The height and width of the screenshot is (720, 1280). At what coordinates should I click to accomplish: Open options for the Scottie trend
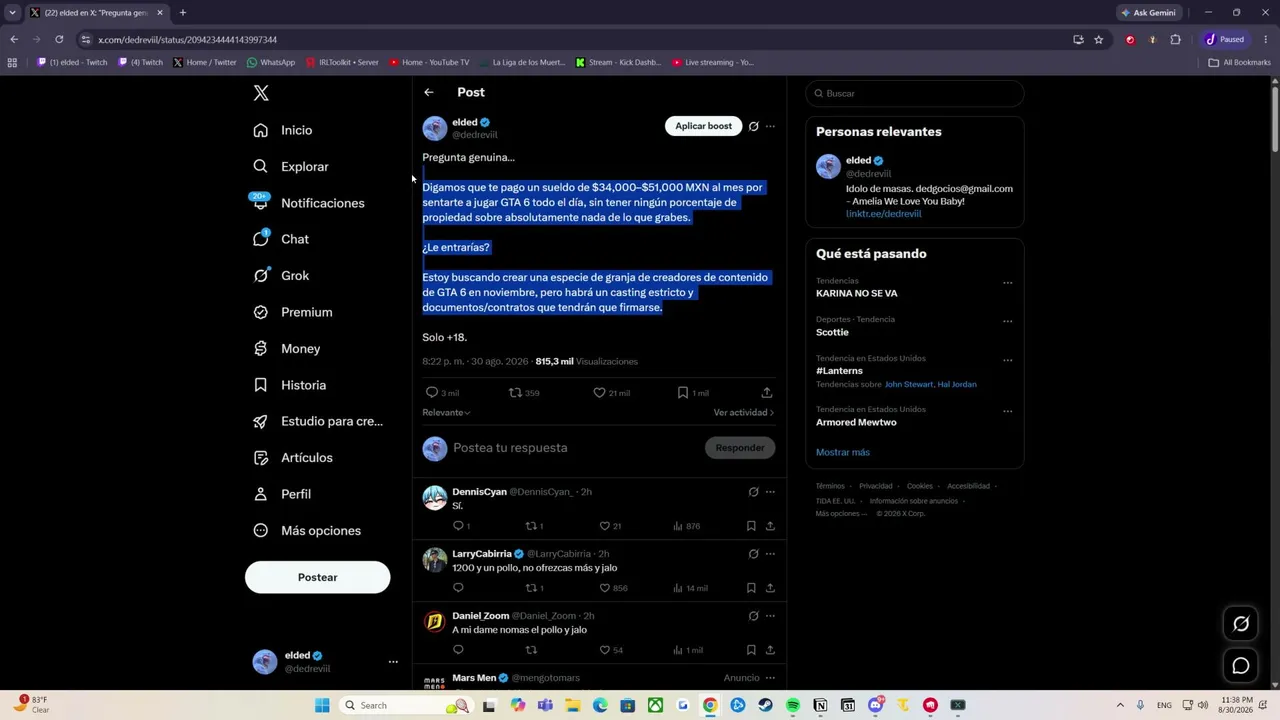pos(1008,322)
